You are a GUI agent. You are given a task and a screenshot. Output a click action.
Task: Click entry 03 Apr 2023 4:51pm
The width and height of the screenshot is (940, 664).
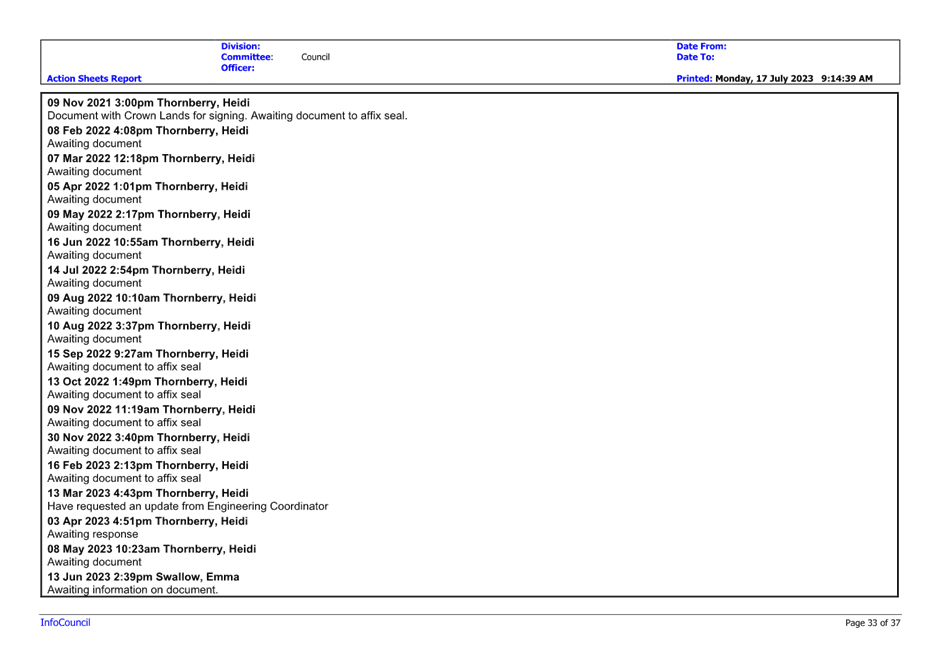[x=147, y=521]
